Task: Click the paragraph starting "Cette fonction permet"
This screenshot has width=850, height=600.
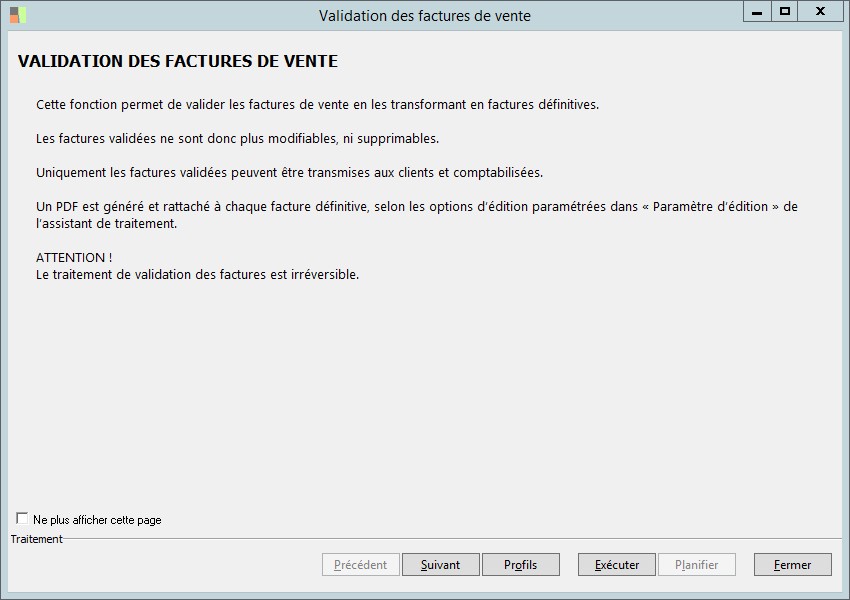Action: click(317, 105)
